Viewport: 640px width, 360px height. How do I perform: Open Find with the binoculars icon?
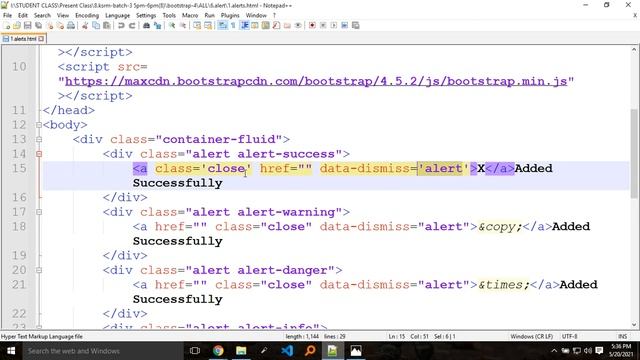coord(147,25)
